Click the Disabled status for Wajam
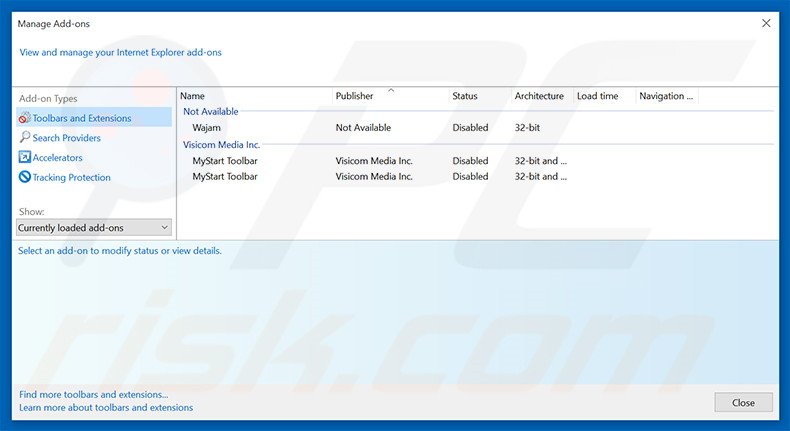The height and width of the screenshot is (431, 790). pos(470,128)
